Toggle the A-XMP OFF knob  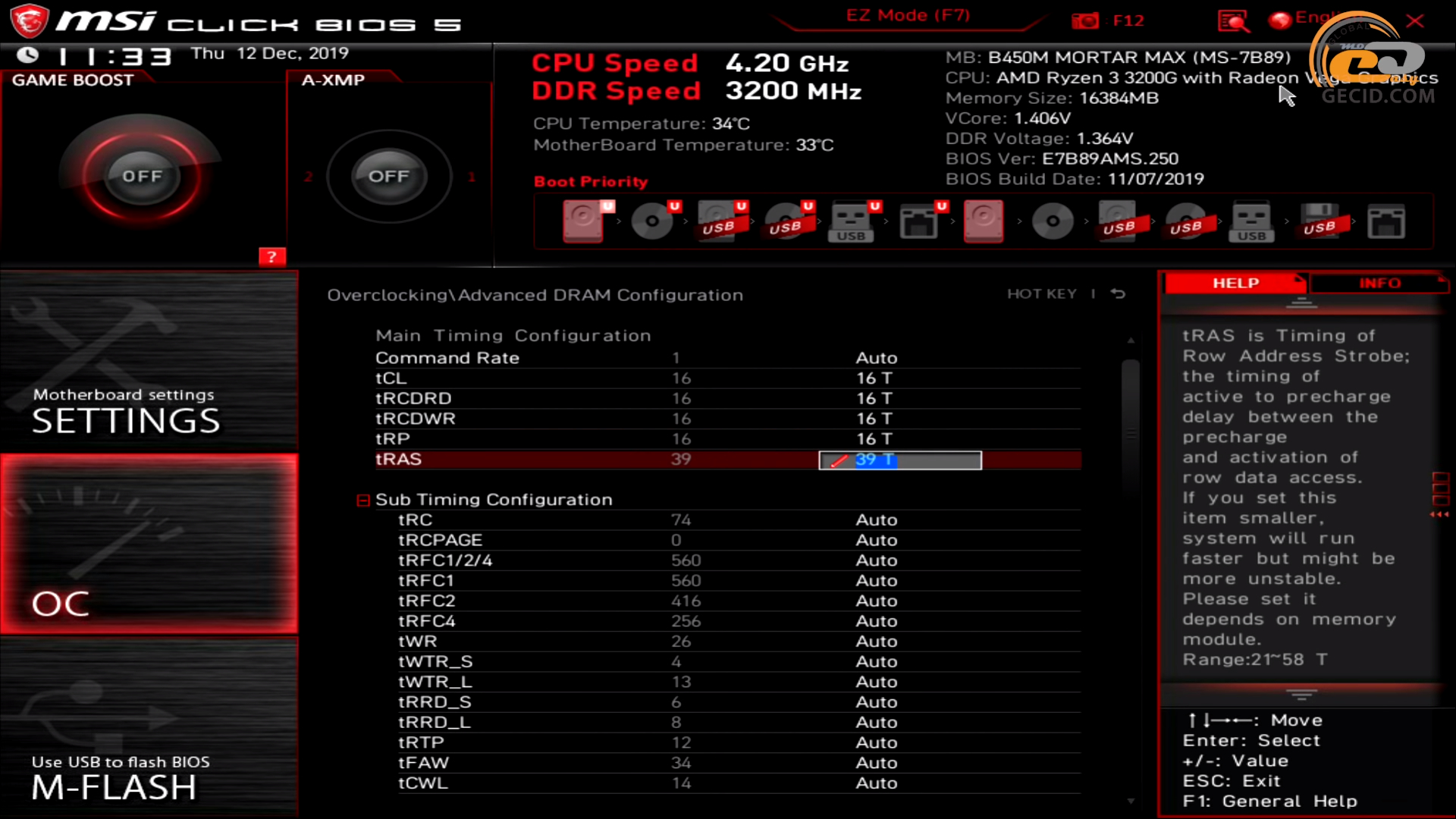389,176
